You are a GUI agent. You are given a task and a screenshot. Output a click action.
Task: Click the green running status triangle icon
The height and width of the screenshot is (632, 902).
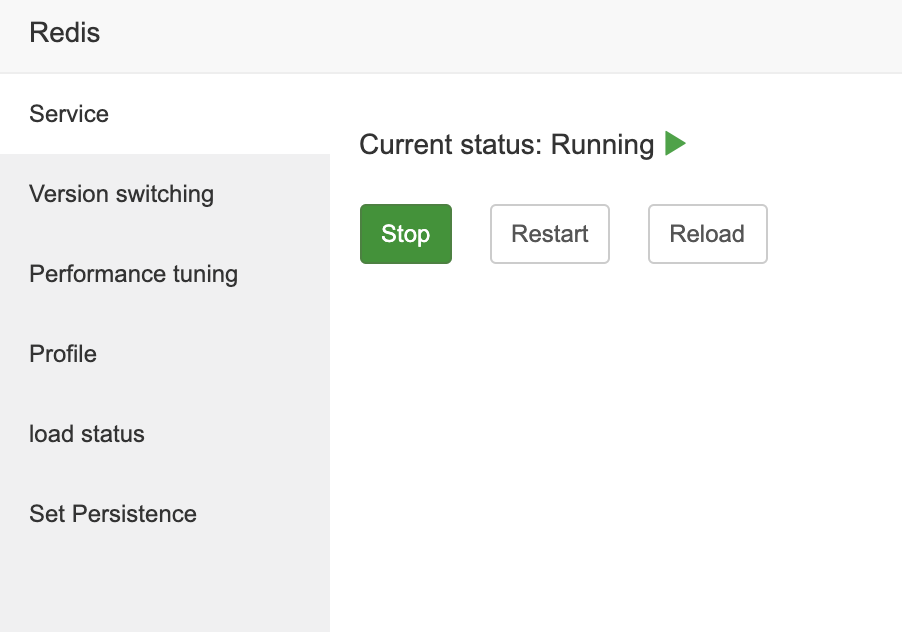(675, 144)
